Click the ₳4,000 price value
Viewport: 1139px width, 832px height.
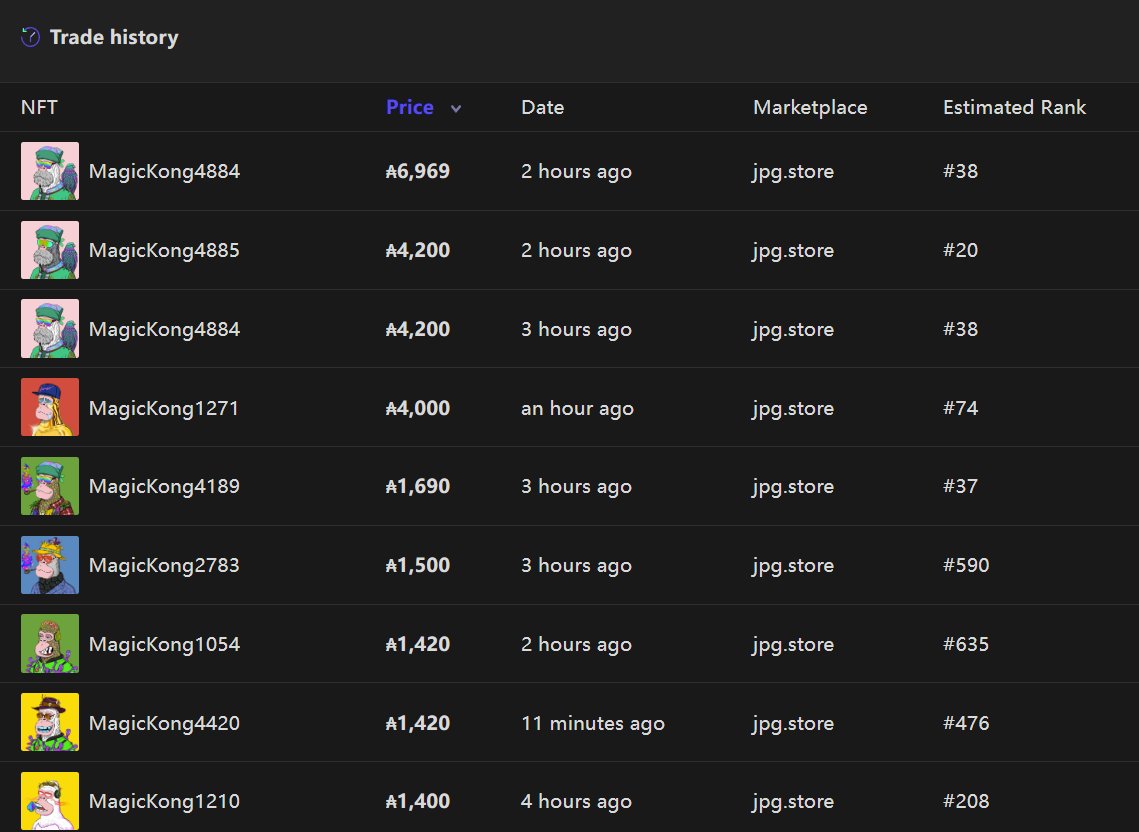pyautogui.click(x=418, y=408)
